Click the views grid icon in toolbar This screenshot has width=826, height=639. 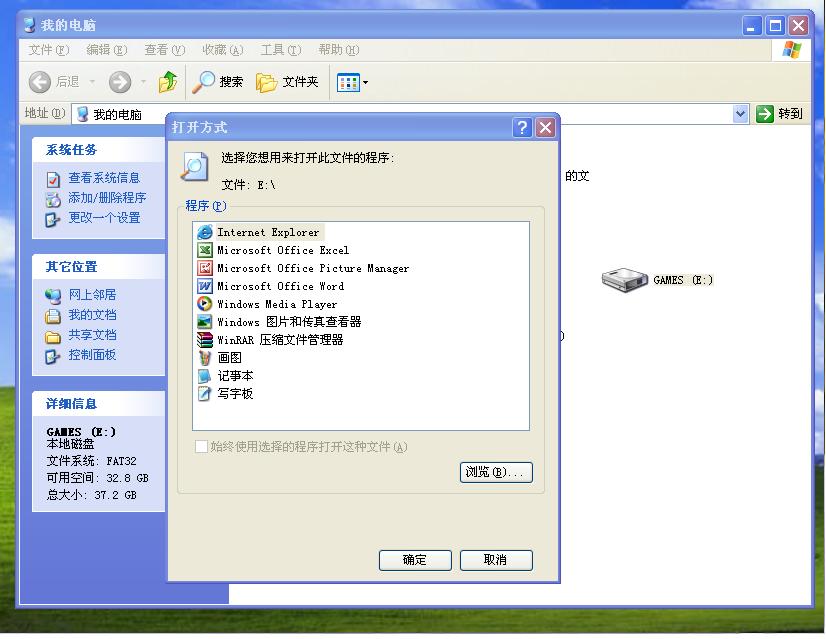pos(348,82)
